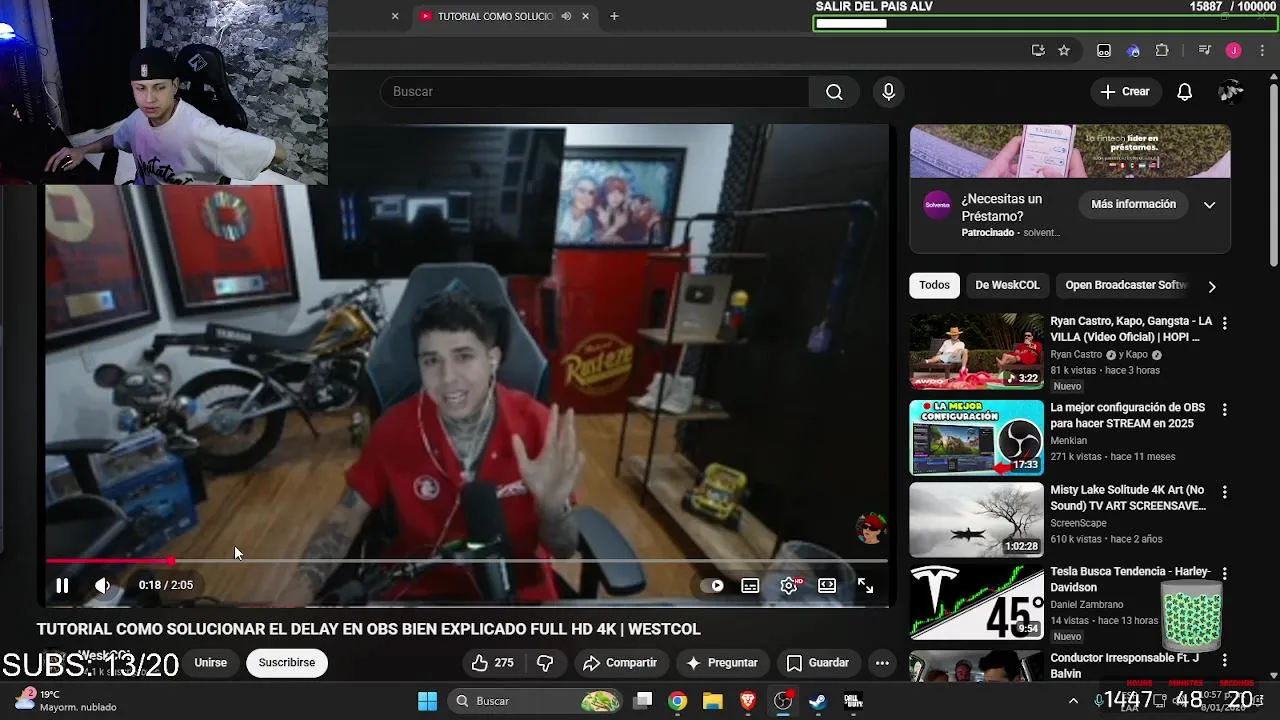This screenshot has height=720, width=1280.
Task: Select the Open Broadcaster Software chip
Action: [x=1126, y=285]
